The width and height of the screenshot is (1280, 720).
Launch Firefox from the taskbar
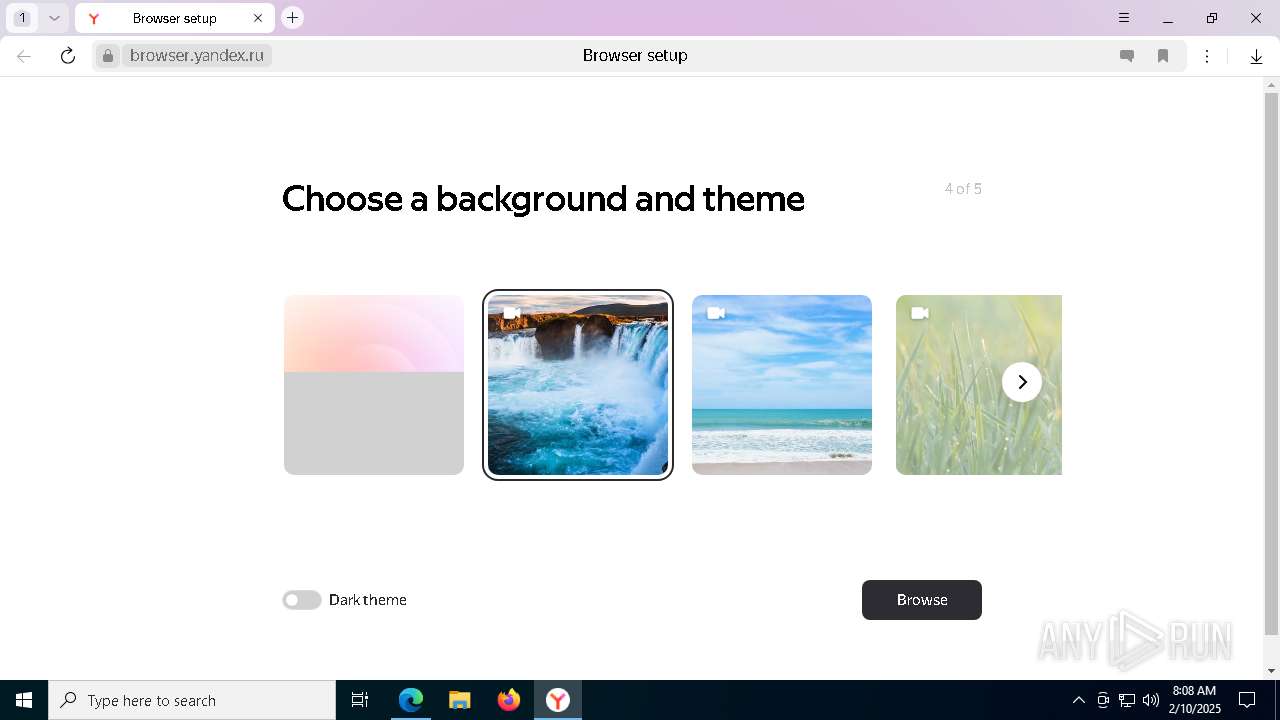[509, 700]
